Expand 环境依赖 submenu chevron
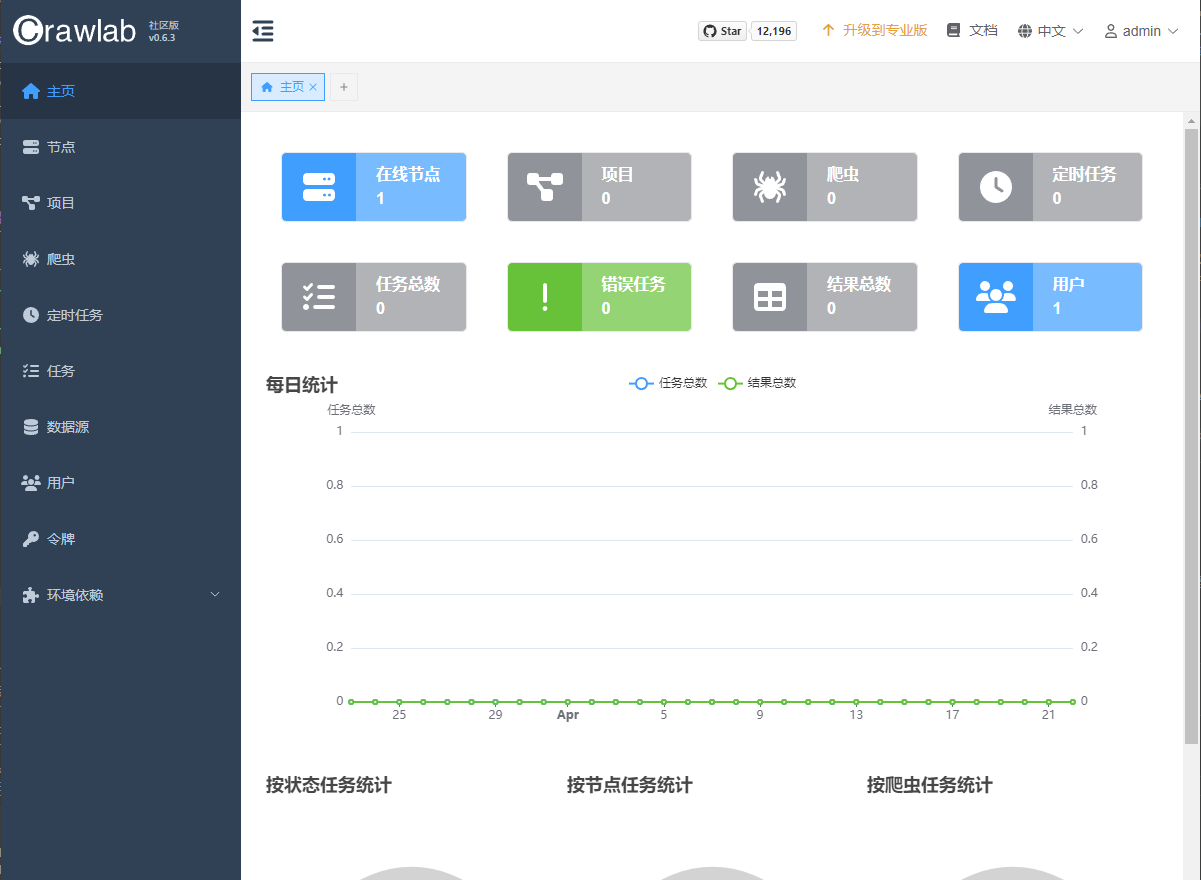1201x880 pixels. click(x=215, y=595)
